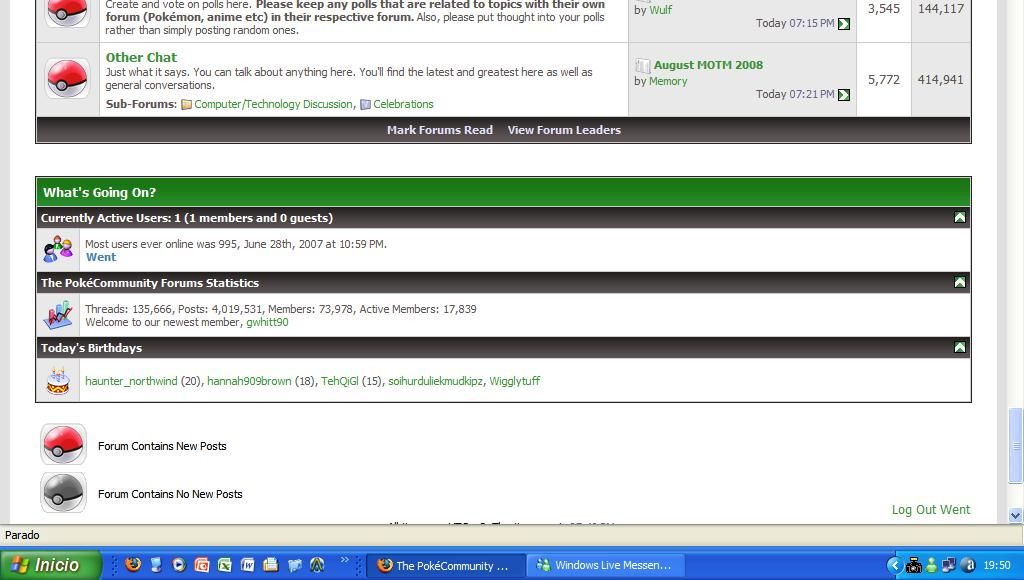Viewport: 1024px width, 580px height.
Task: Open TehQiGl's profile
Action: tap(340, 381)
